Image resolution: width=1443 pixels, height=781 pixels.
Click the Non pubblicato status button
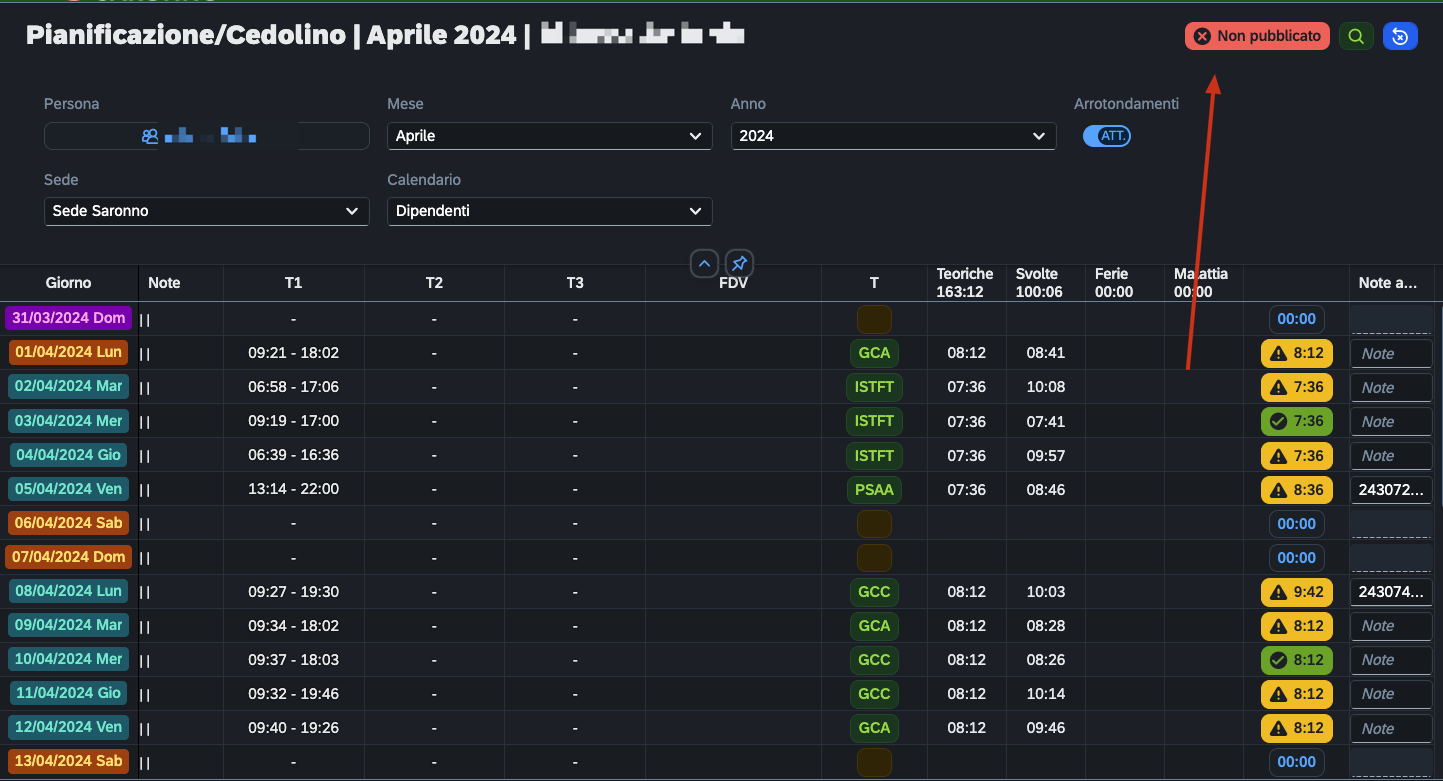(1259, 36)
